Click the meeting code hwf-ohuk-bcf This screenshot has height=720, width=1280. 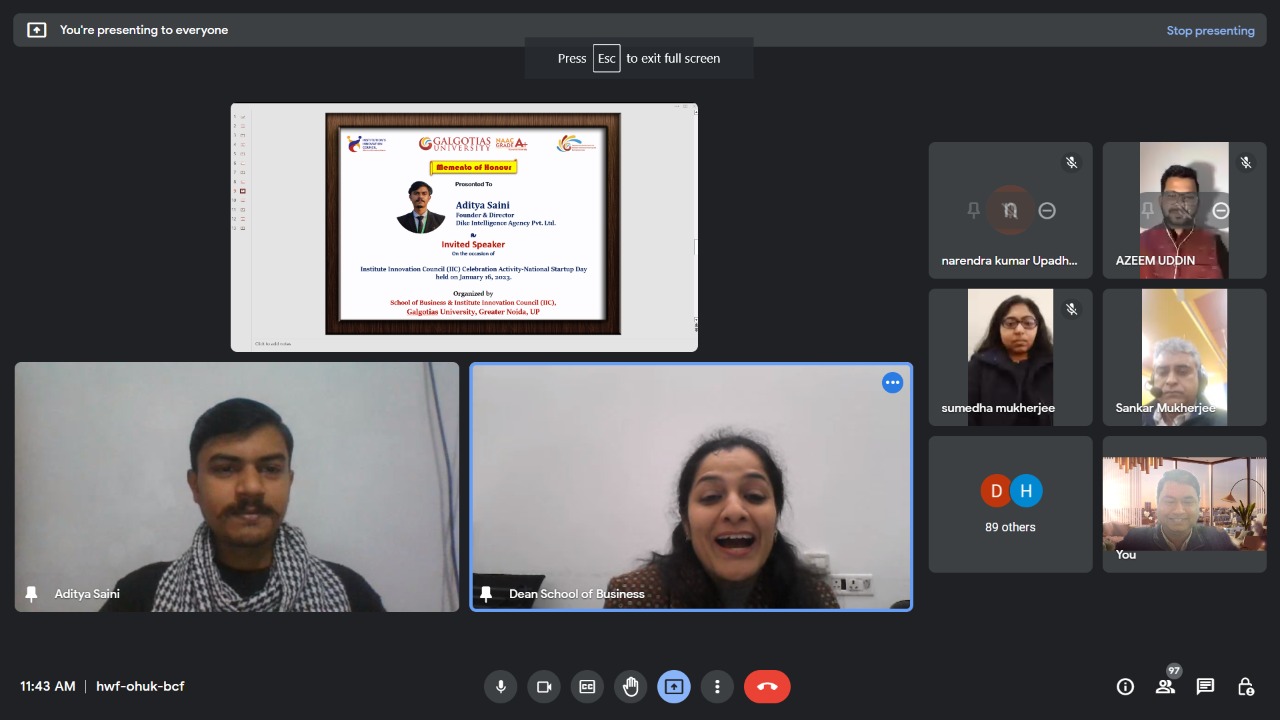(x=140, y=687)
